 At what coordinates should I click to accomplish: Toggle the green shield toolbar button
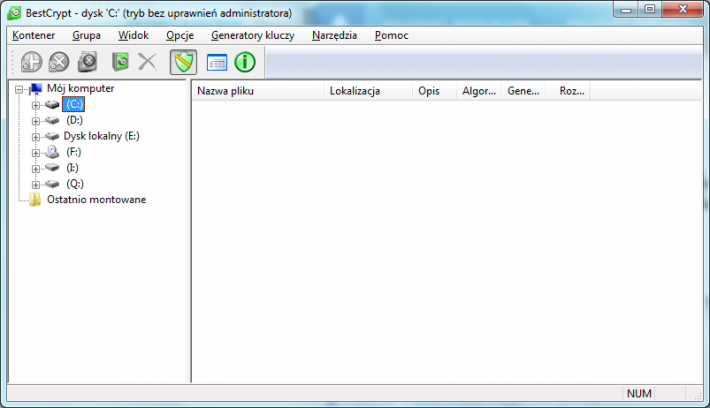[183, 62]
